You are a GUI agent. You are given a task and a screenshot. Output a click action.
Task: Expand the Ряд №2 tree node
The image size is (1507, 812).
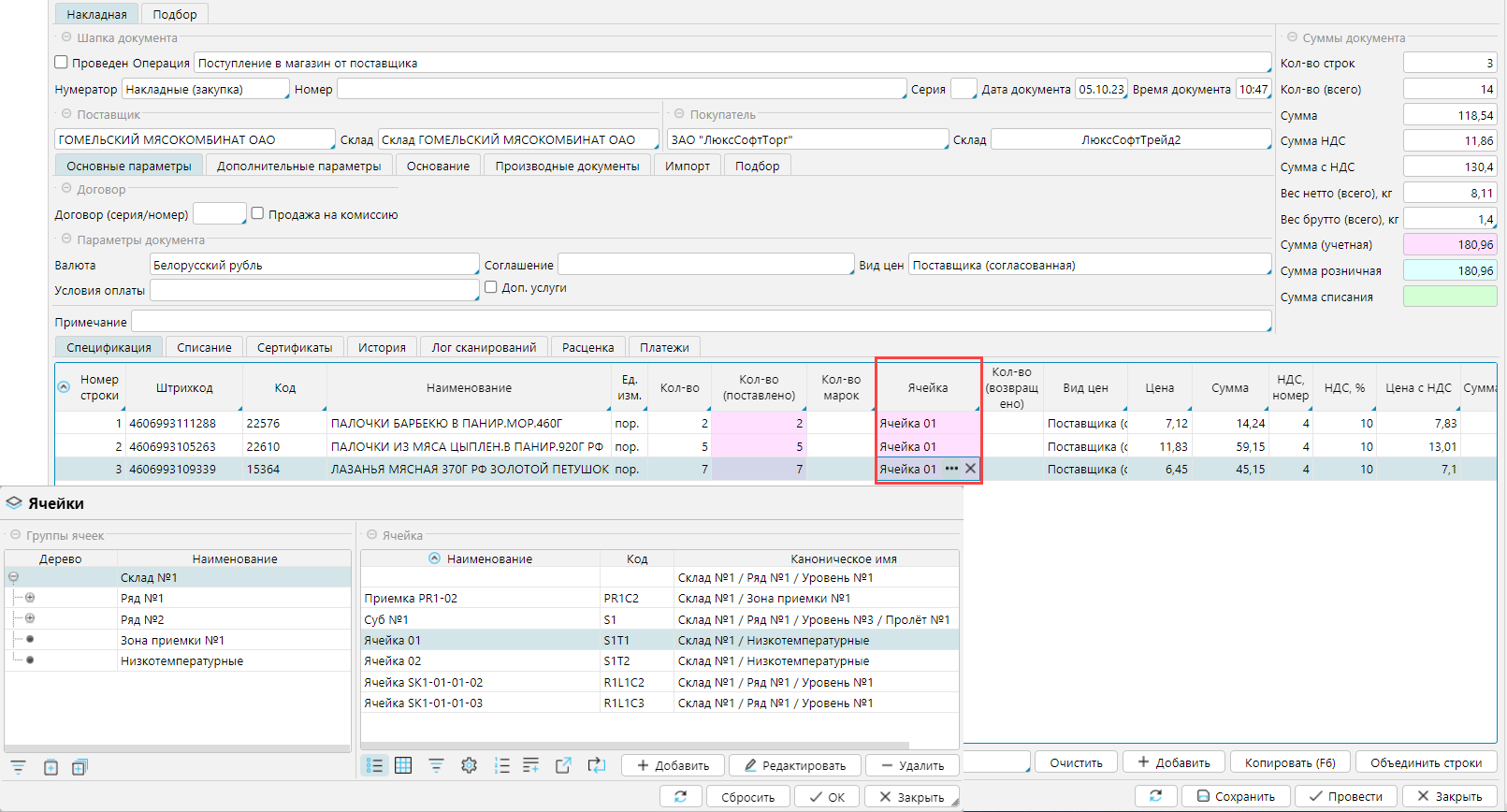pyautogui.click(x=30, y=618)
